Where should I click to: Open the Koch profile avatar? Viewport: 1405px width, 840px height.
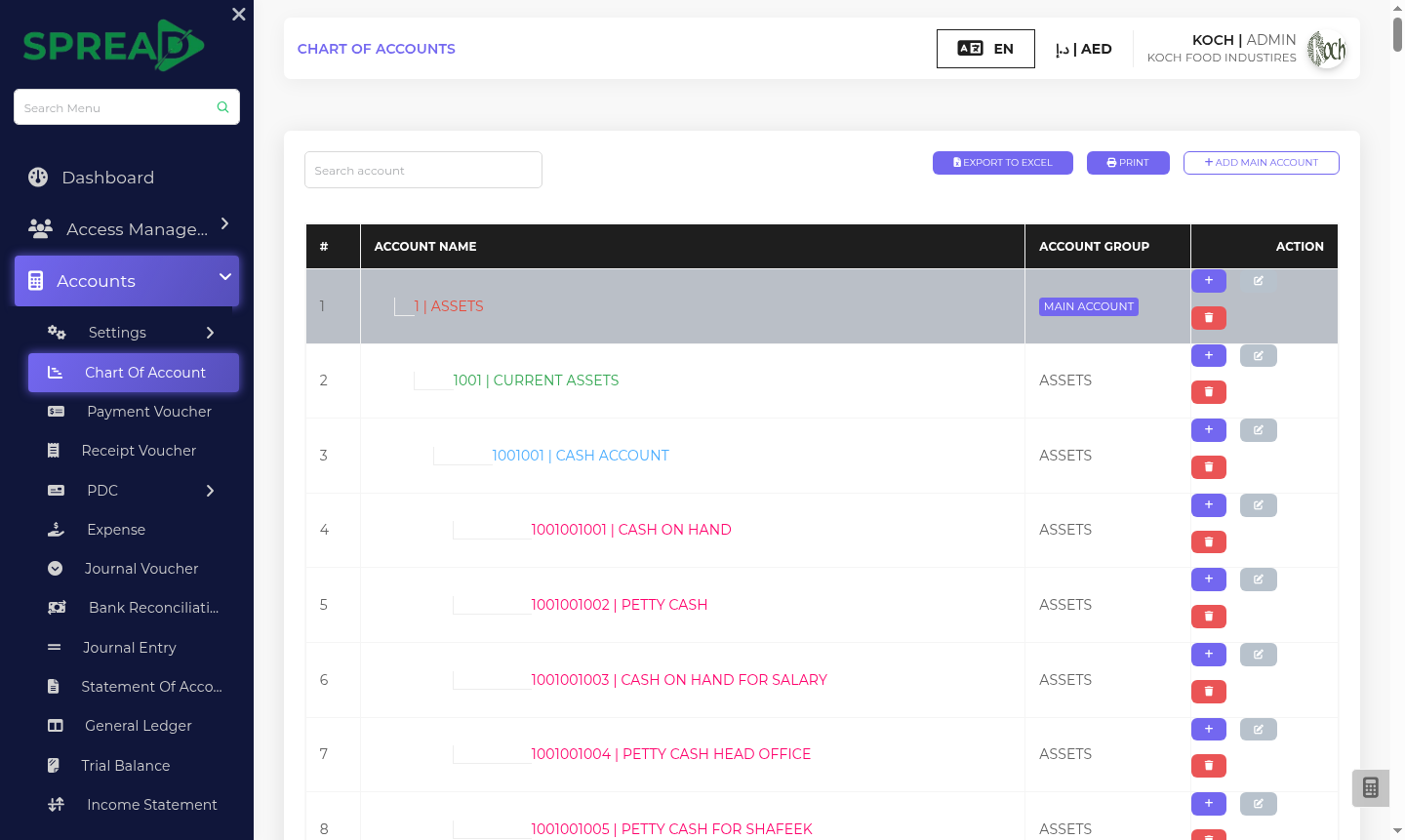click(1326, 49)
